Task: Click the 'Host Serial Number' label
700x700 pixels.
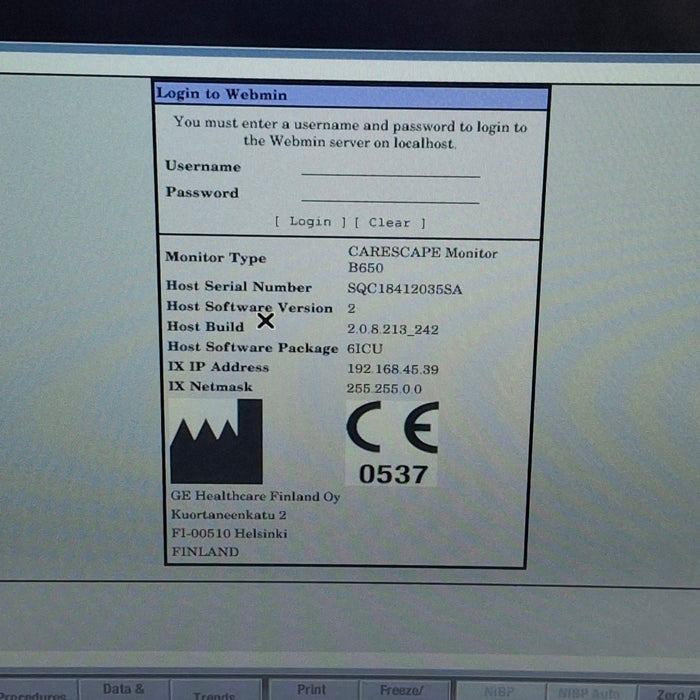Action: (239, 286)
